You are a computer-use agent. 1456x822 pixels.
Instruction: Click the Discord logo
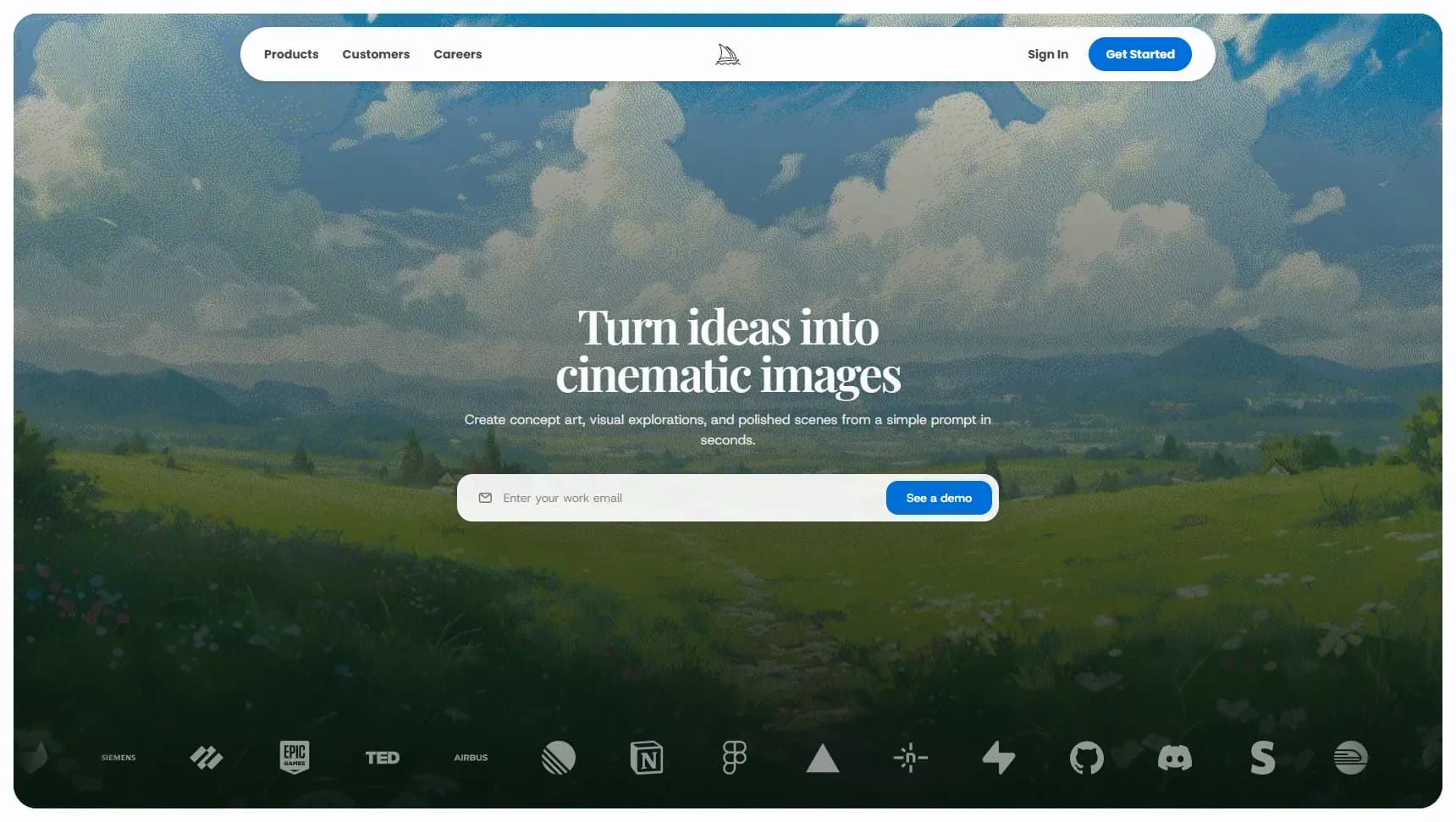(x=1175, y=758)
